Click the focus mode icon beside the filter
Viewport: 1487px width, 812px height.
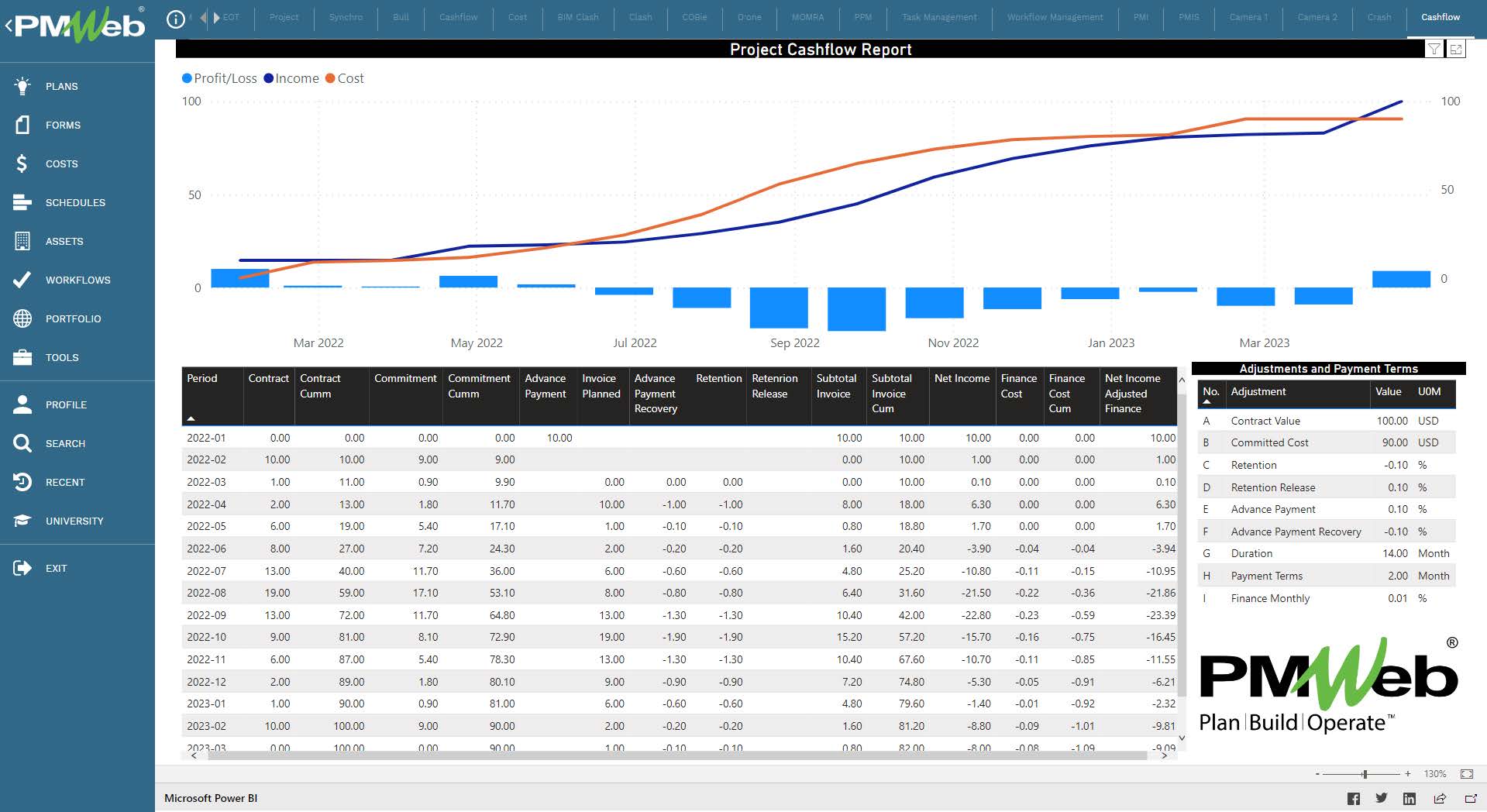(1456, 50)
